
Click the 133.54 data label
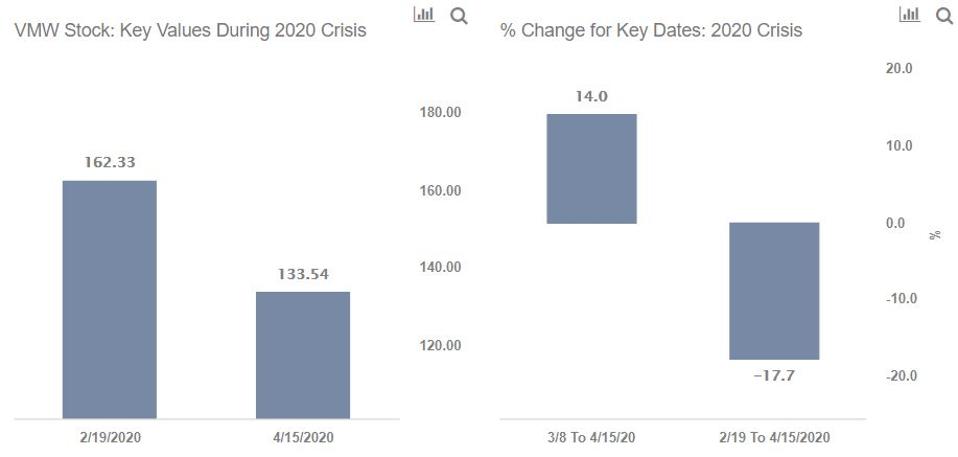tap(303, 273)
